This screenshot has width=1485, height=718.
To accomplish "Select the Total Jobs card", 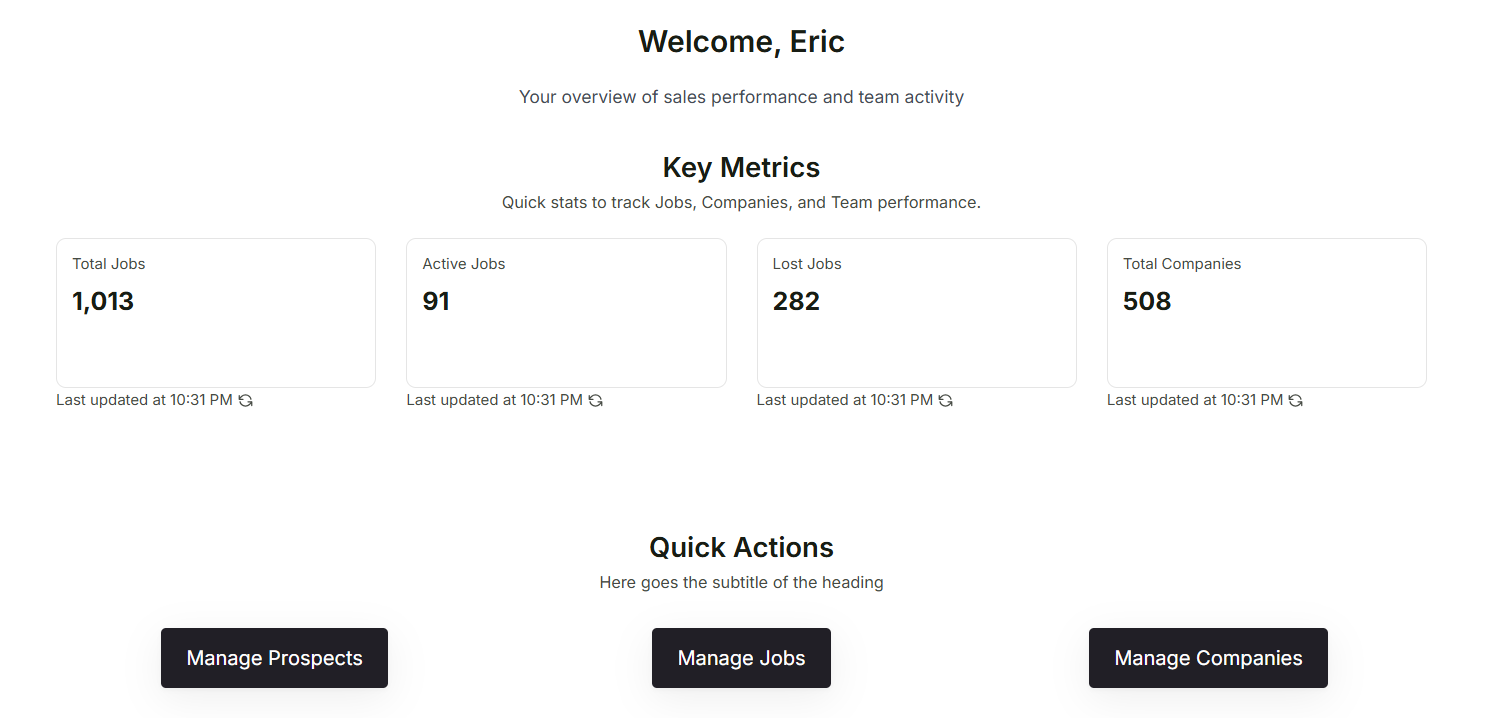I will [215, 312].
